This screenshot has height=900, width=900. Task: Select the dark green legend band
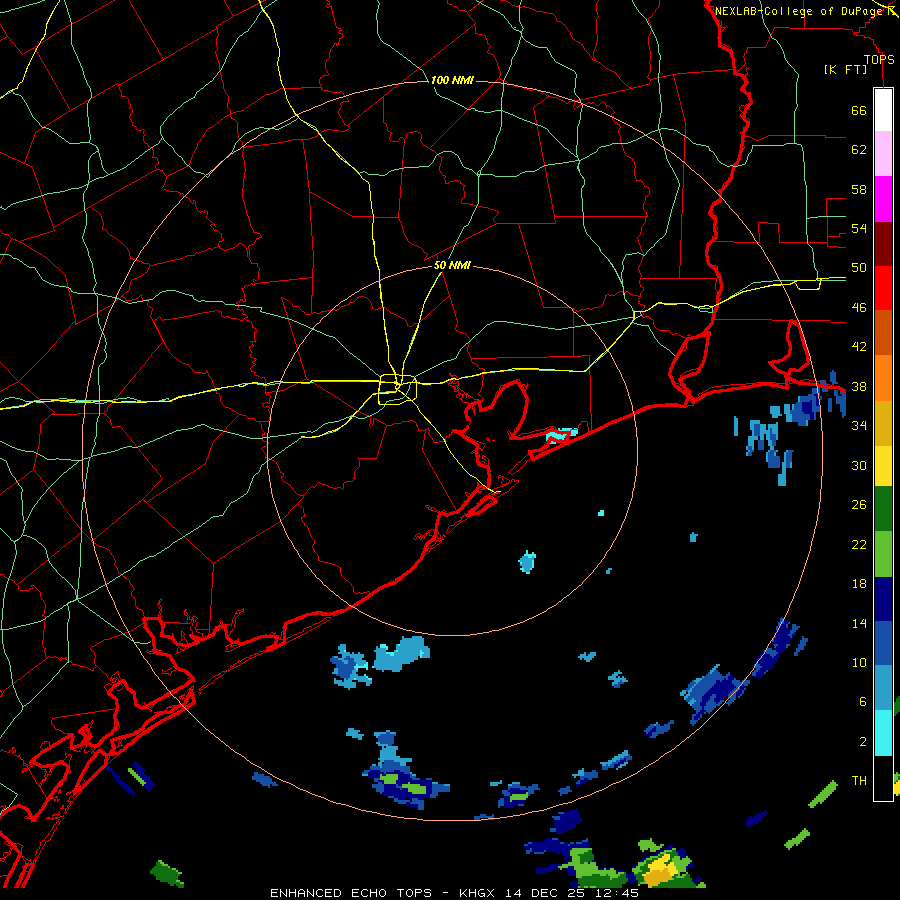tap(883, 509)
